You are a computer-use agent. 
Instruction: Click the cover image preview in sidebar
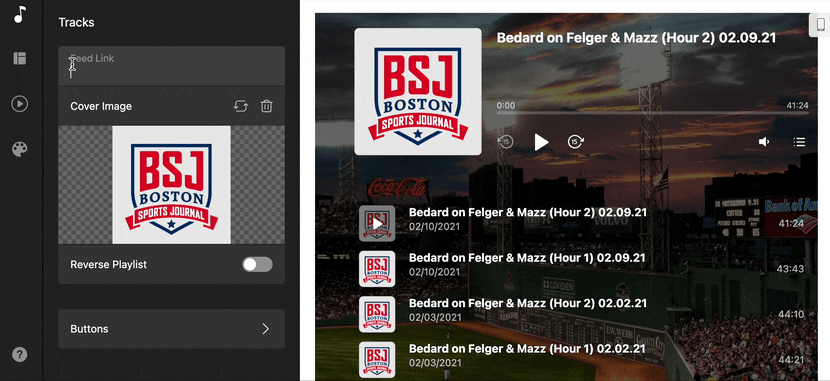(x=172, y=185)
